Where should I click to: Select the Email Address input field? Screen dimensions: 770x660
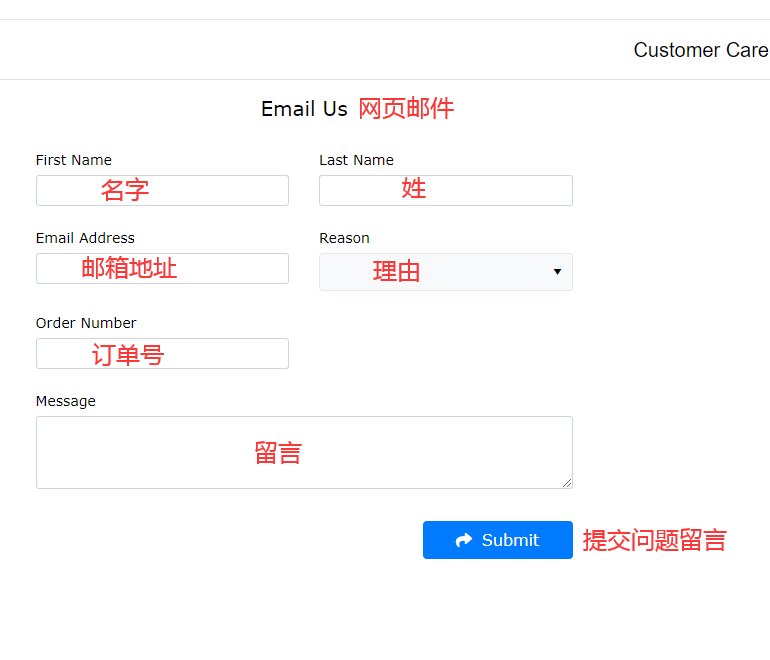point(162,268)
